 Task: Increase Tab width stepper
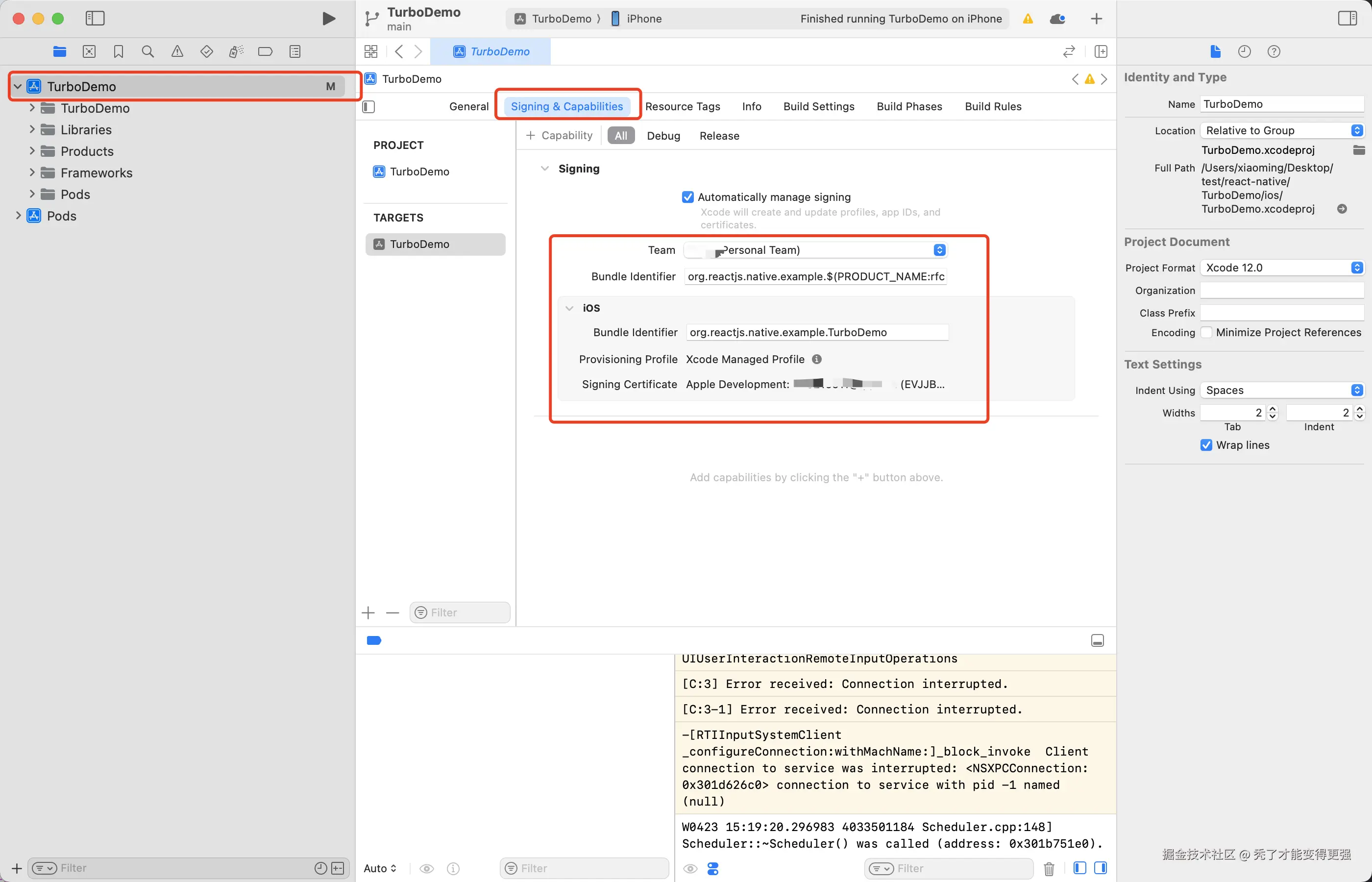1273,409
